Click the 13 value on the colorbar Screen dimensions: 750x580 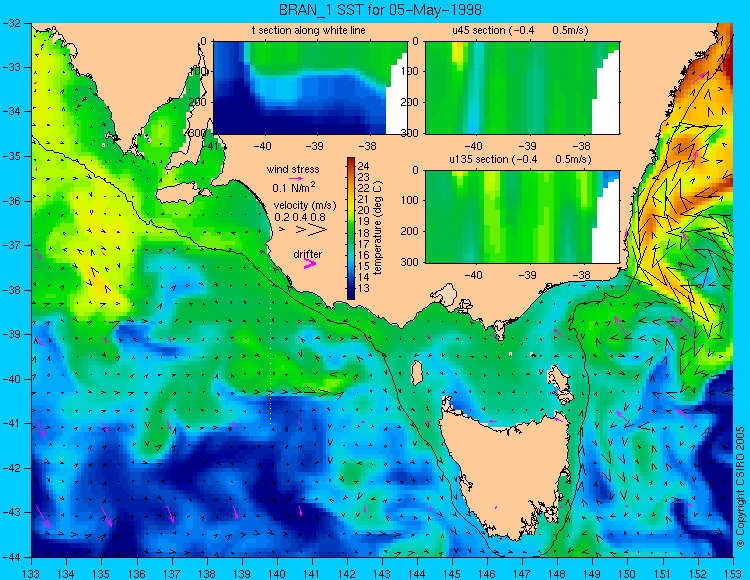tap(363, 288)
